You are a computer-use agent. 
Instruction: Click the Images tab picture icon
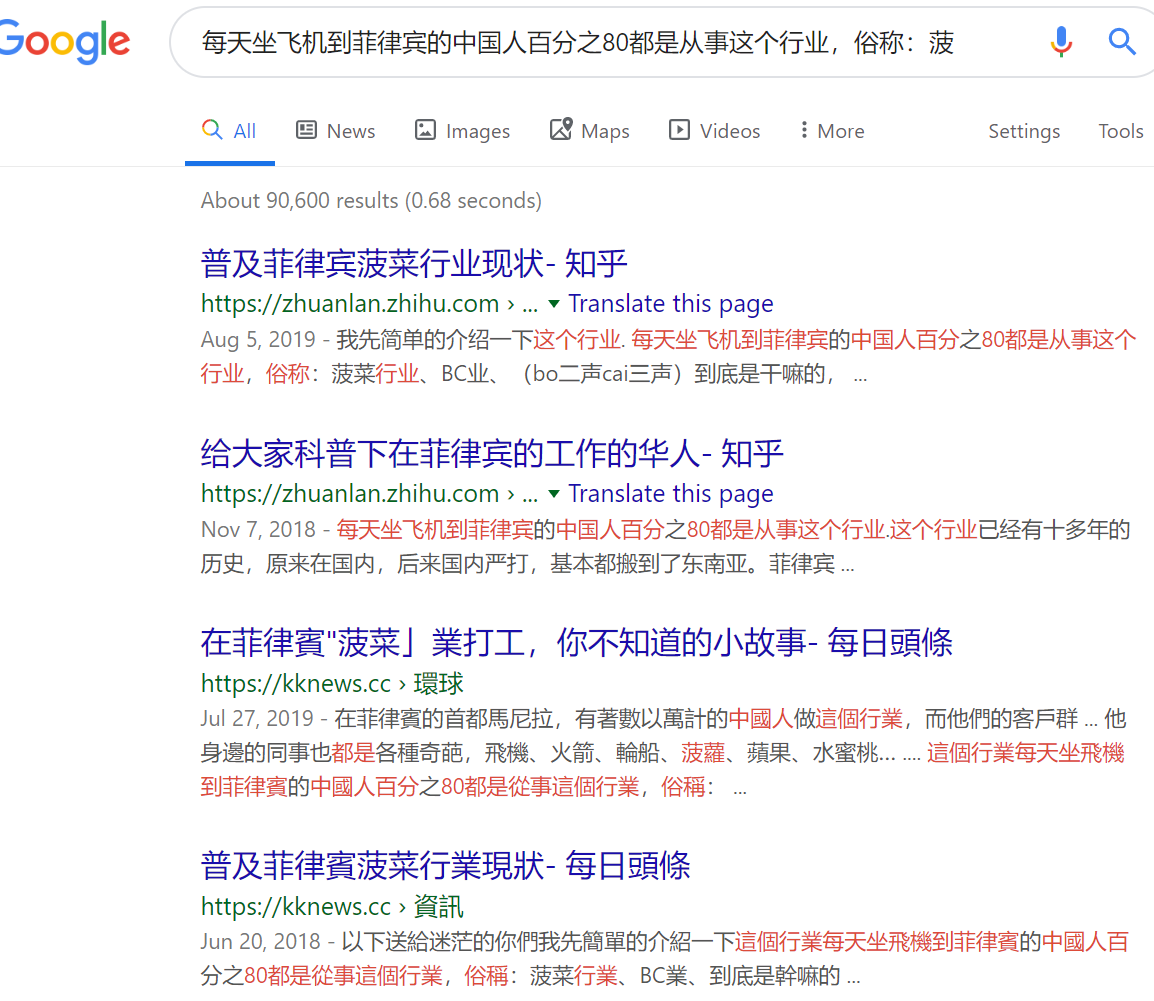coord(425,130)
